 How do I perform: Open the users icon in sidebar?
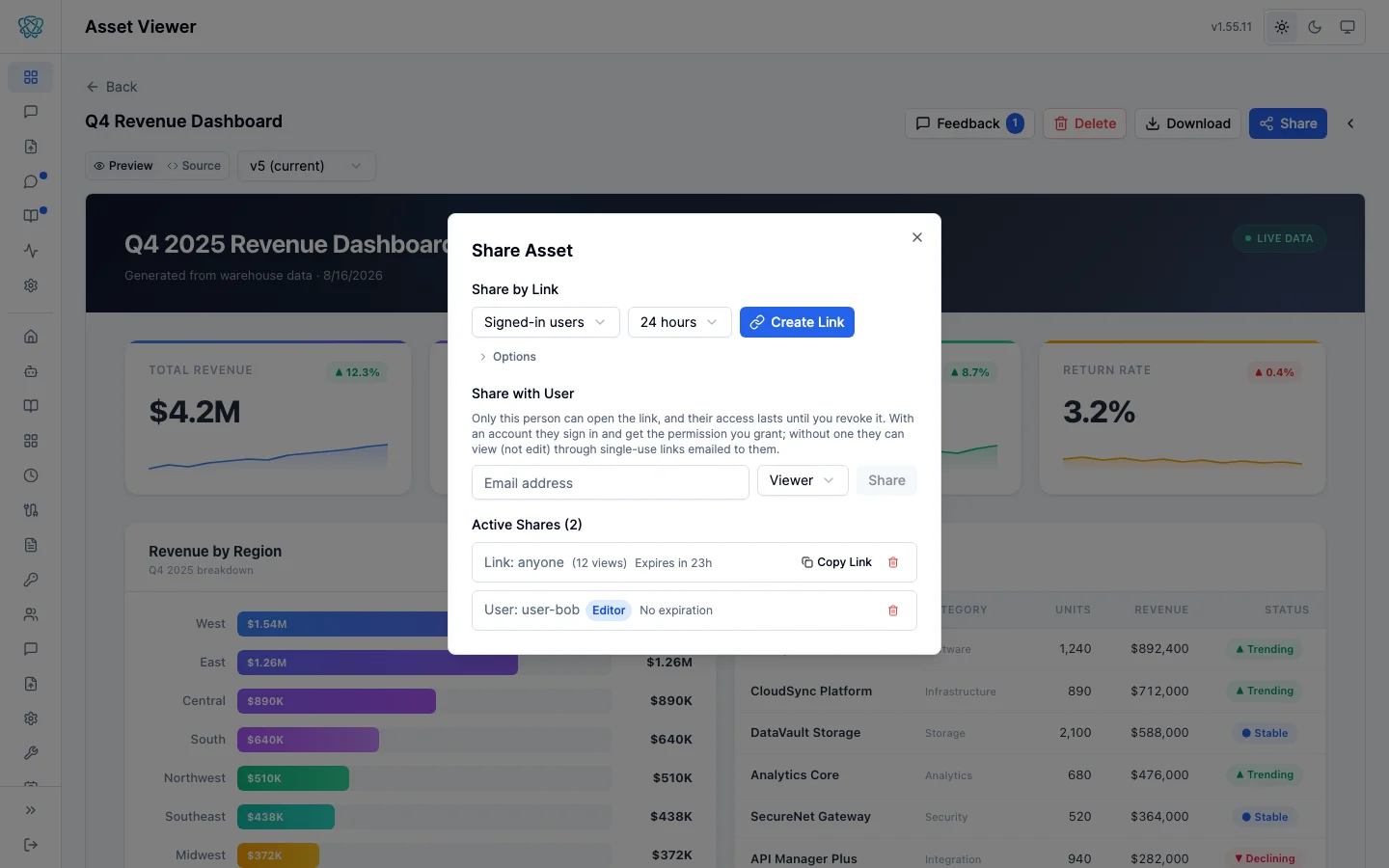pos(31,614)
